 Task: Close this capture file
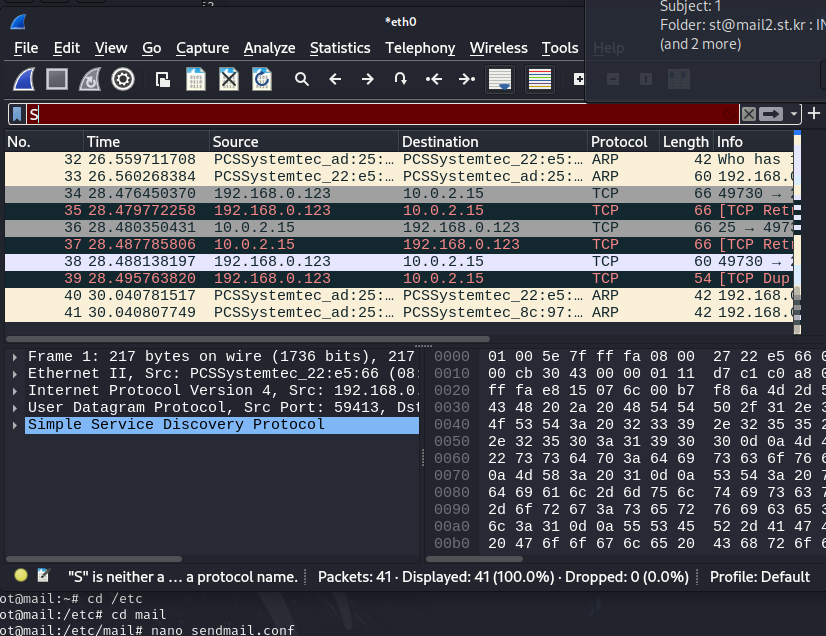pyautogui.click(x=229, y=80)
